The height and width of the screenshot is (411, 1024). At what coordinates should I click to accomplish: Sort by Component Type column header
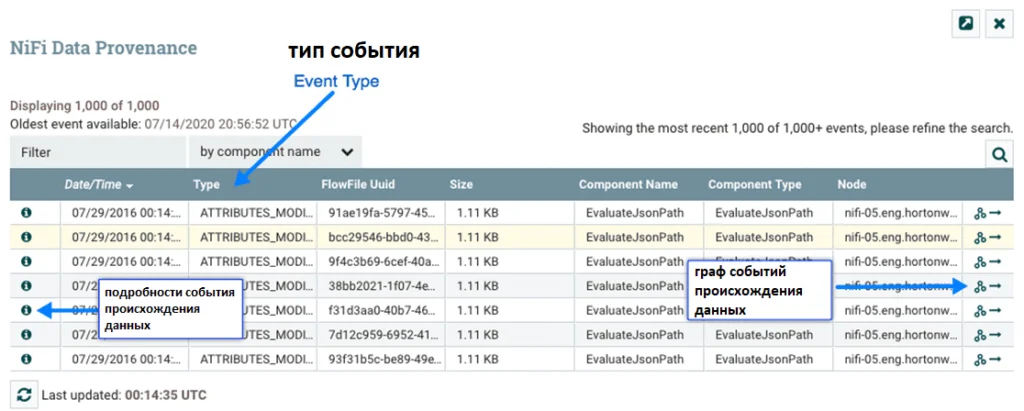(754, 185)
